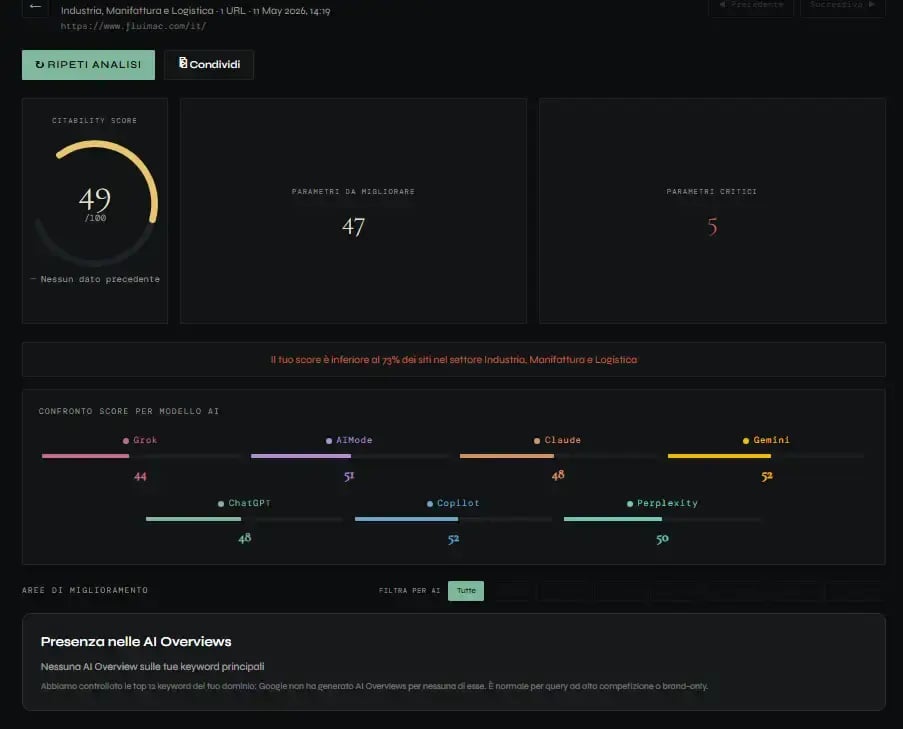Open the 'Presenza nelle AI Overviews' card heading
Image resolution: width=903 pixels, height=729 pixels.
tap(136, 641)
